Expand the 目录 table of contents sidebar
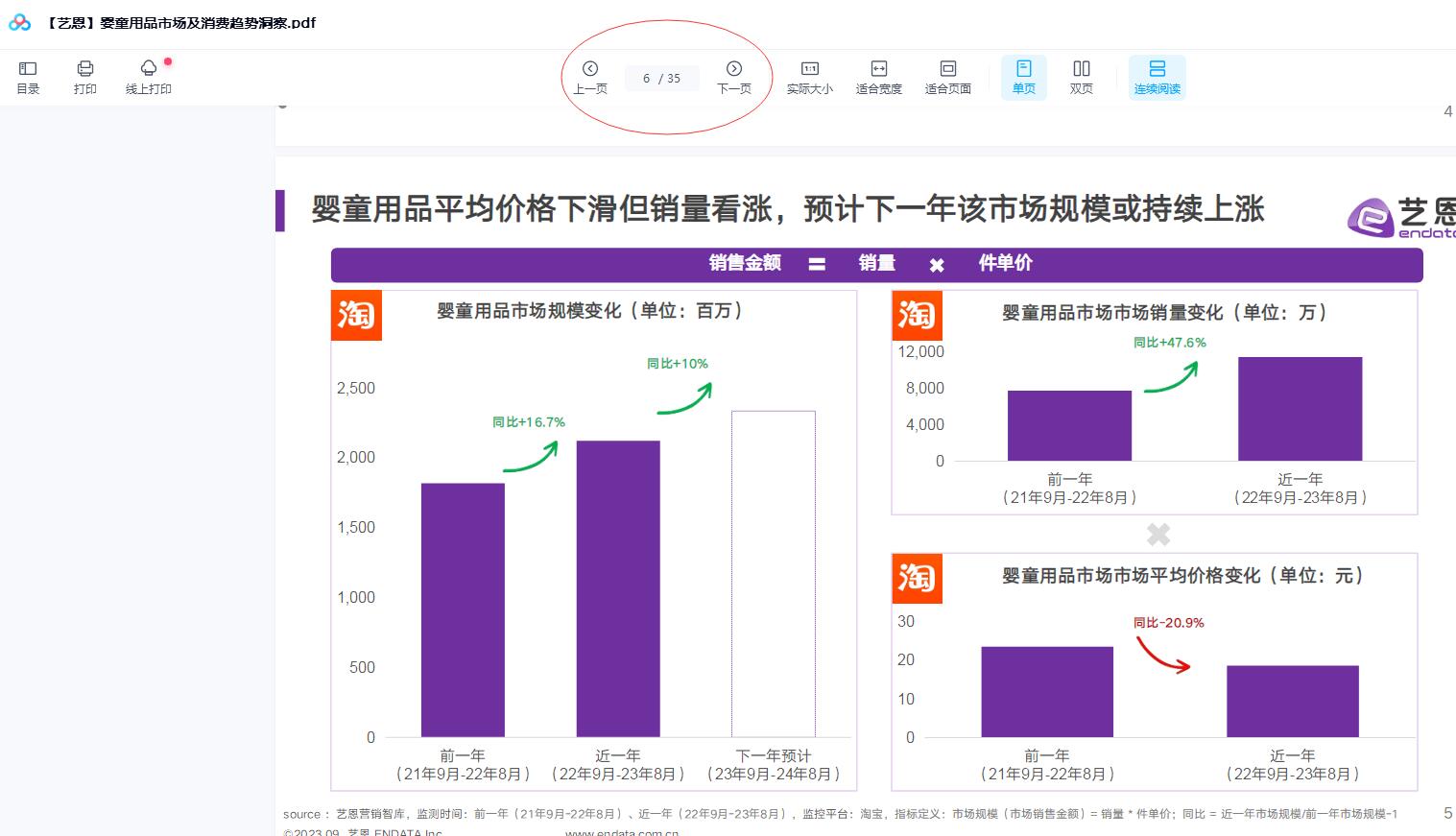 click(28, 77)
